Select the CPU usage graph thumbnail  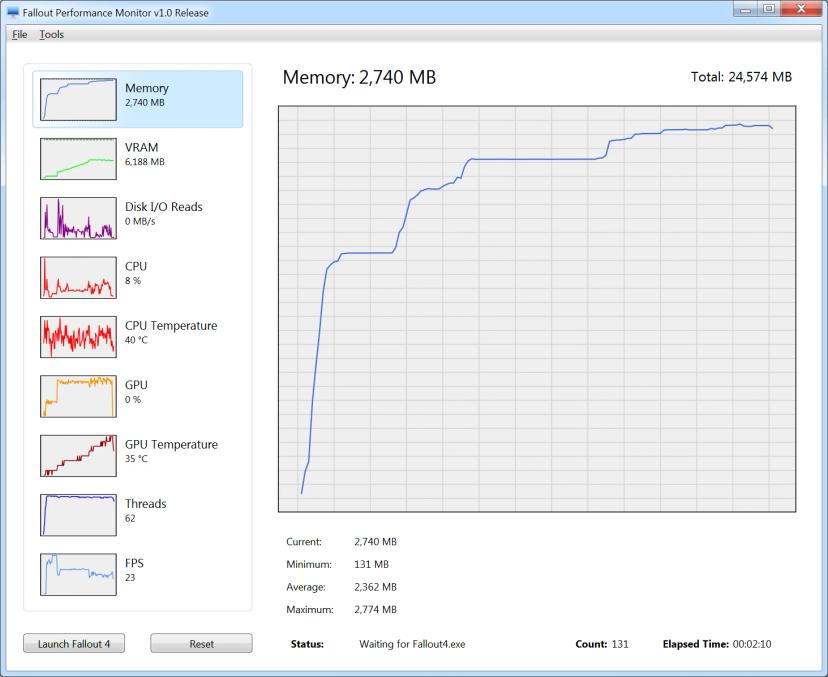78,278
